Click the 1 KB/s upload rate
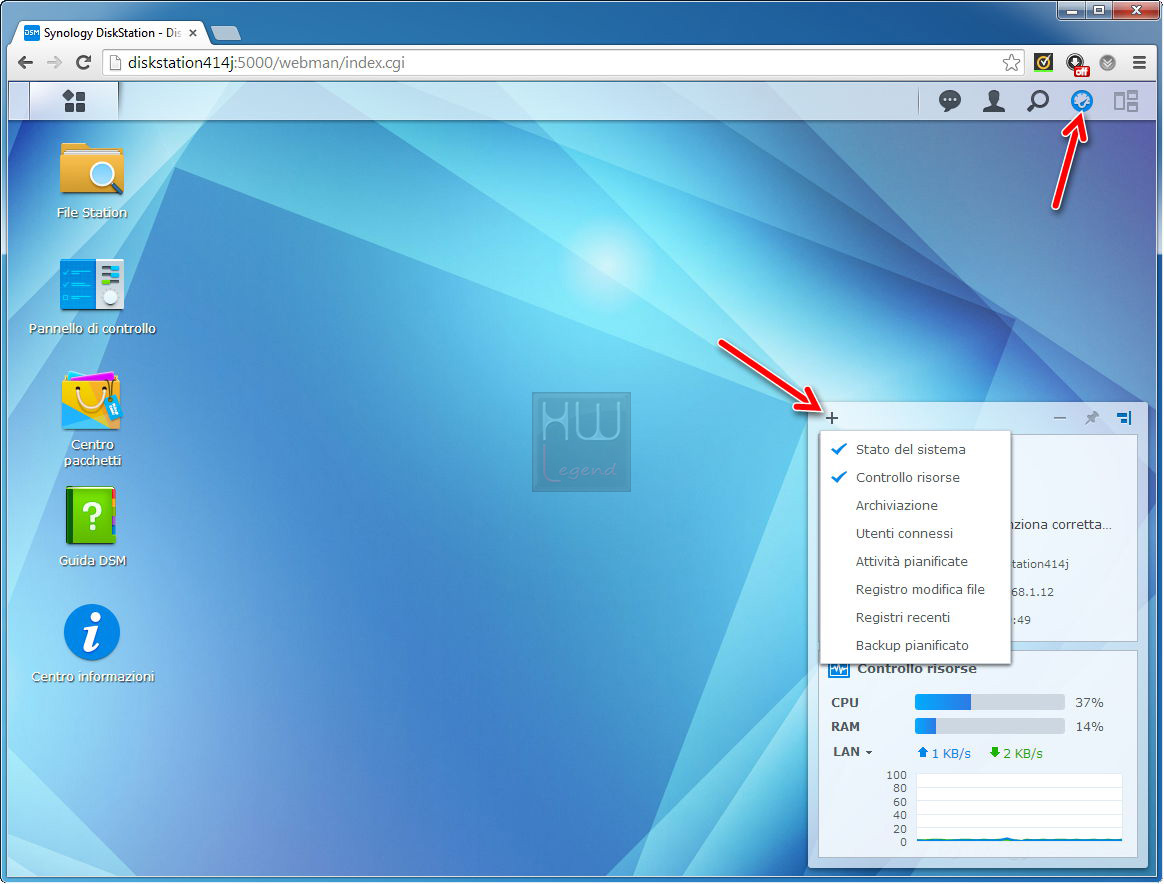1164x884 pixels. coord(944,753)
